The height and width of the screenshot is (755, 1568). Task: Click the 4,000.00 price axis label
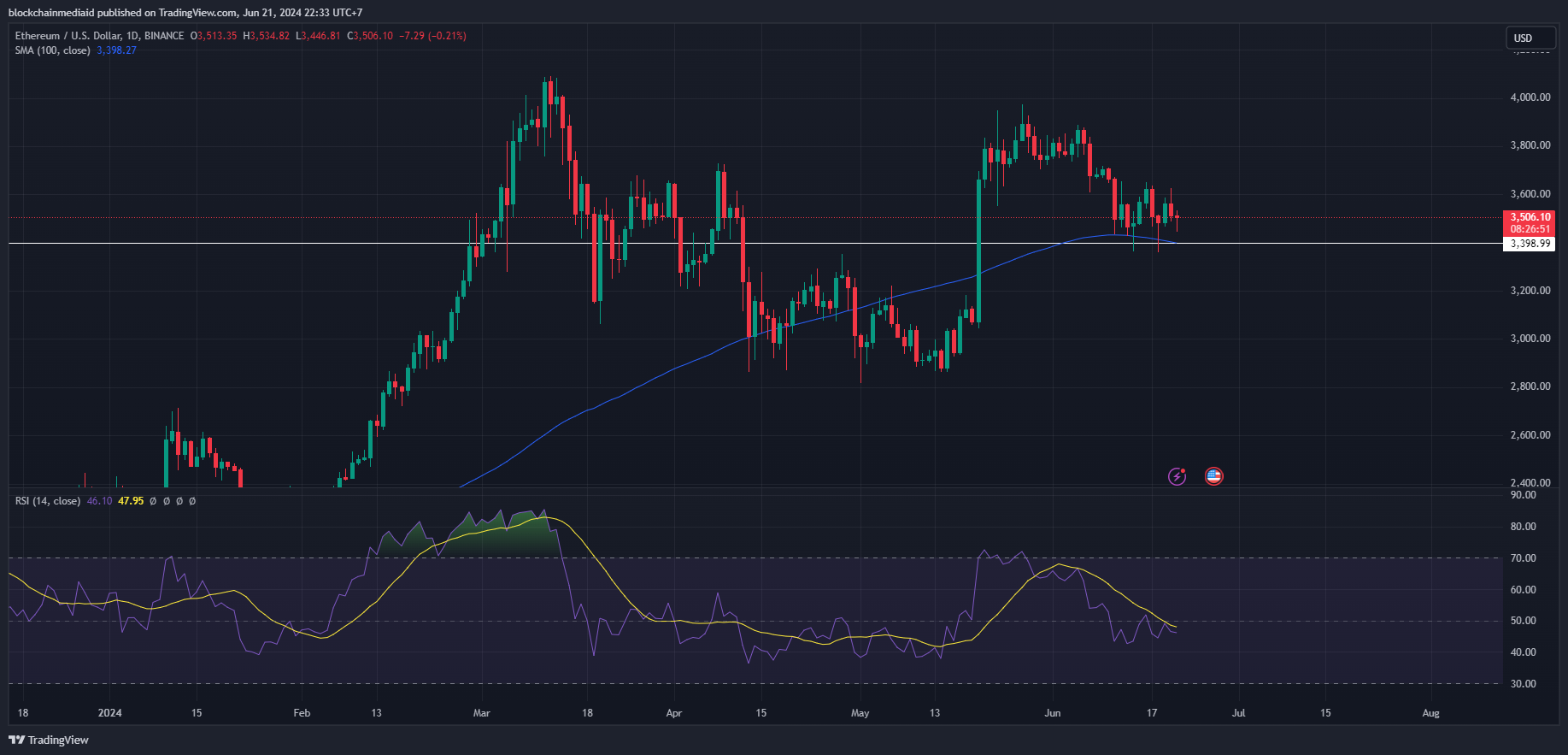click(x=1530, y=97)
